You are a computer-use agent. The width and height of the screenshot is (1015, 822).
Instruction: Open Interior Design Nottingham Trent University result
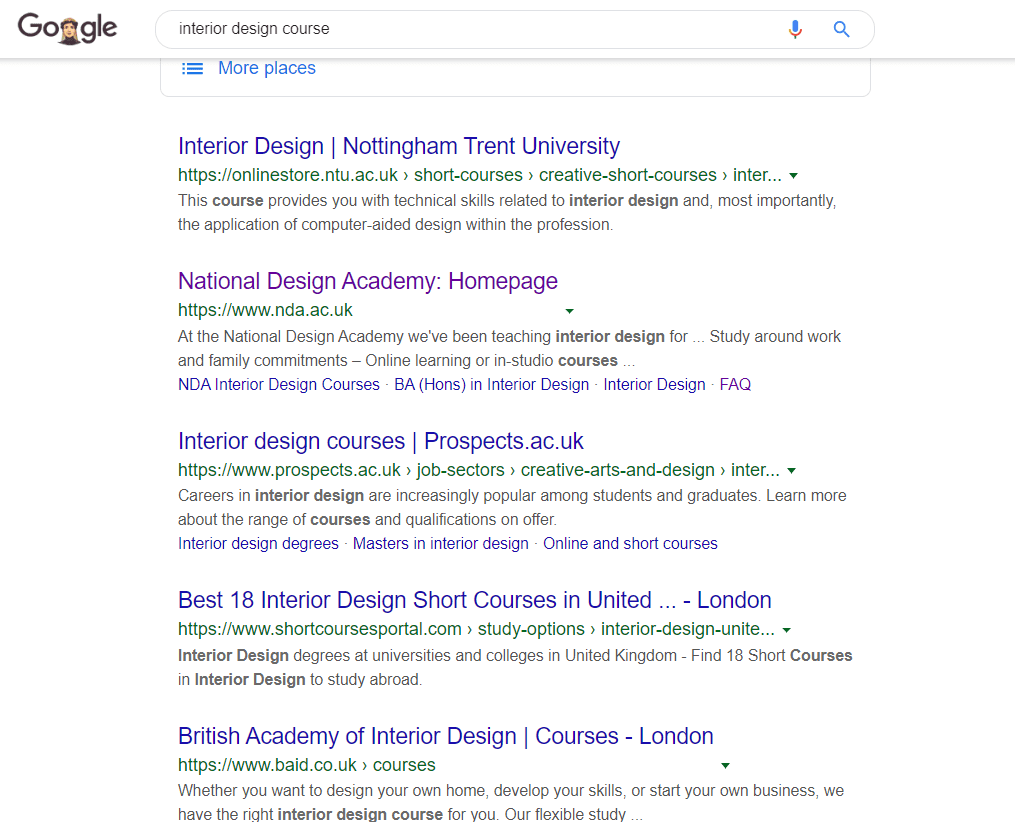[399, 146]
